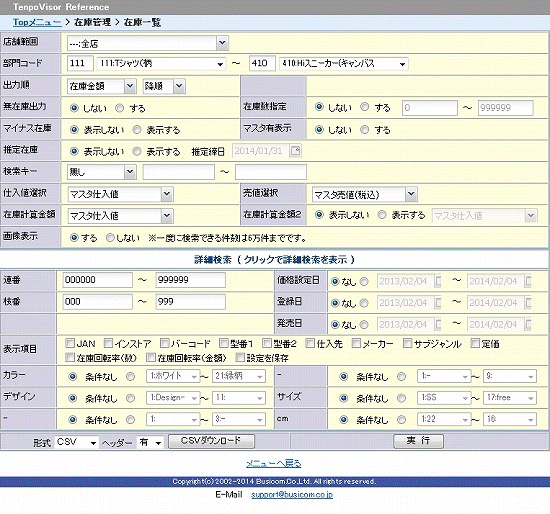Check the サブジャンル checkbox
The height and width of the screenshot is (514, 550).
[408, 343]
